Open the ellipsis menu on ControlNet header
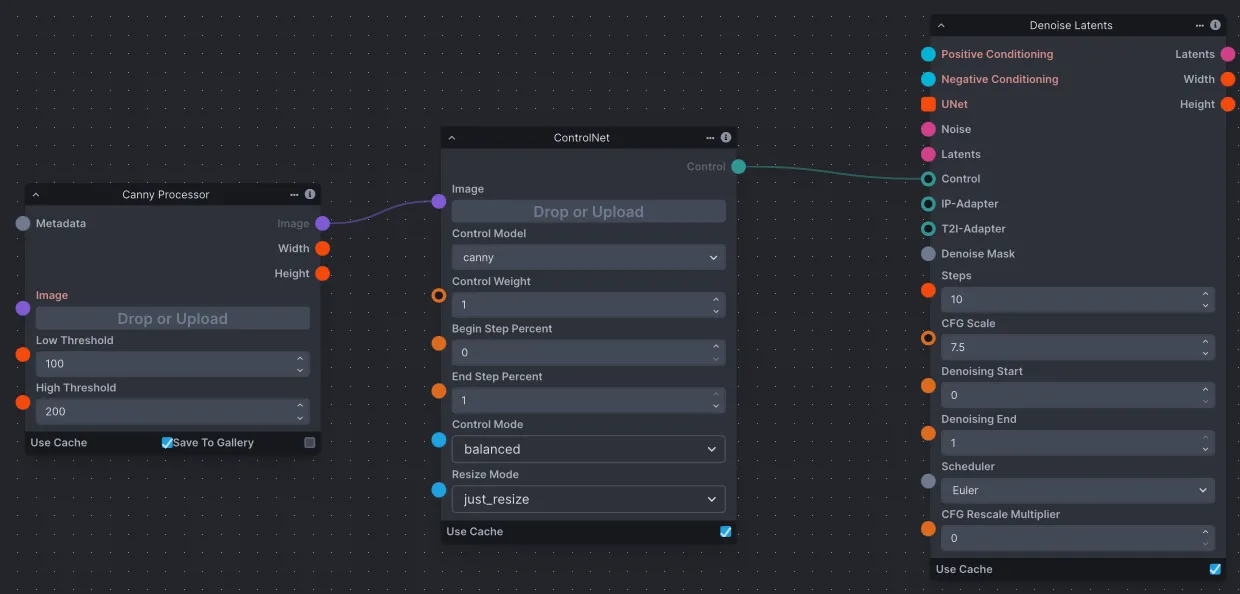Image resolution: width=1240 pixels, height=594 pixels. (710, 137)
